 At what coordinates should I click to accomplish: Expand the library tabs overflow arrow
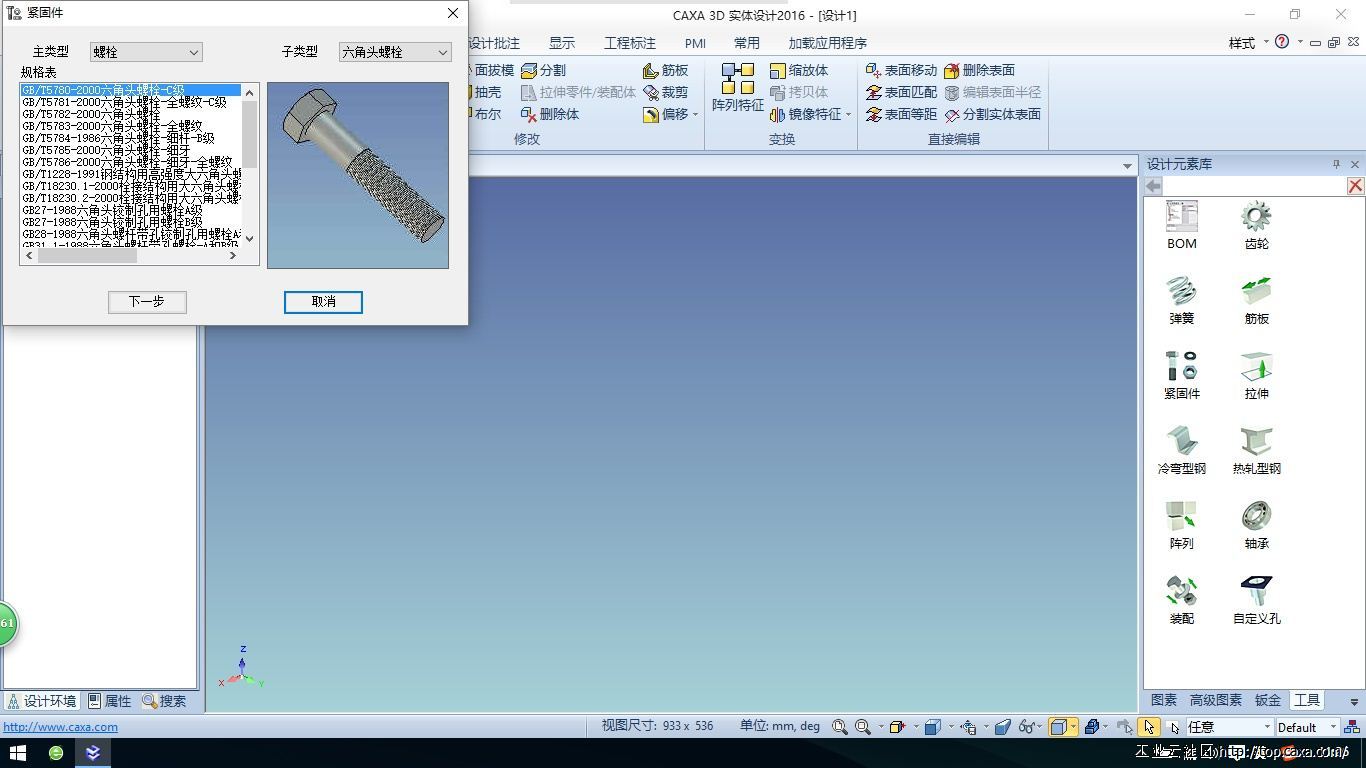1354,701
